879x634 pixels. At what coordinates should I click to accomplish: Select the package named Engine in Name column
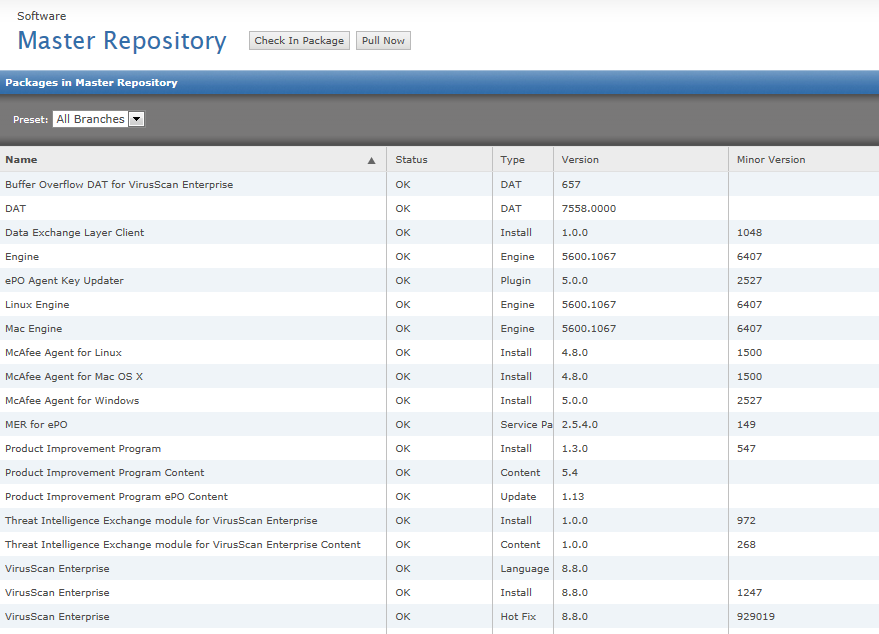(22, 257)
